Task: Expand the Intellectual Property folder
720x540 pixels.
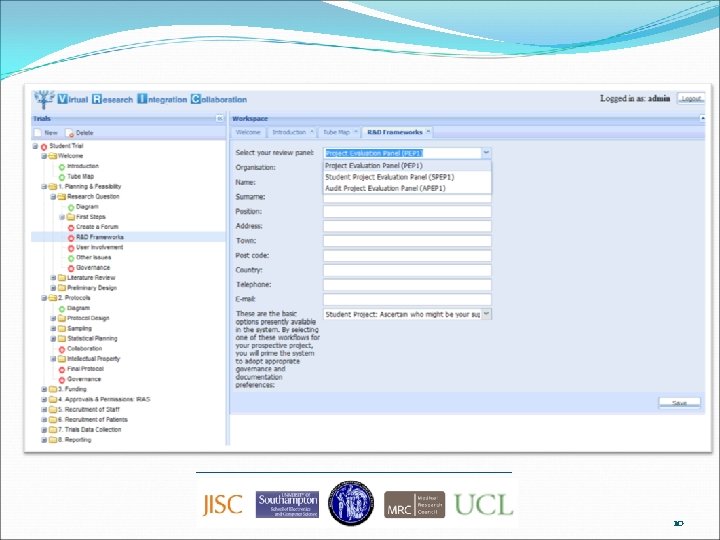Action: pos(53,359)
